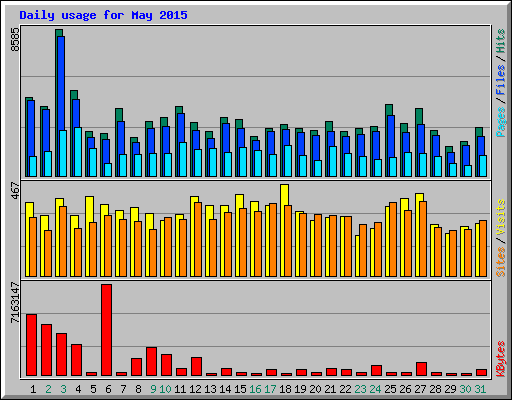Image resolution: width=512 pixels, height=400 pixels.
Task: Click the 8585 hits axis label
Action: pyautogui.click(x=15, y=39)
